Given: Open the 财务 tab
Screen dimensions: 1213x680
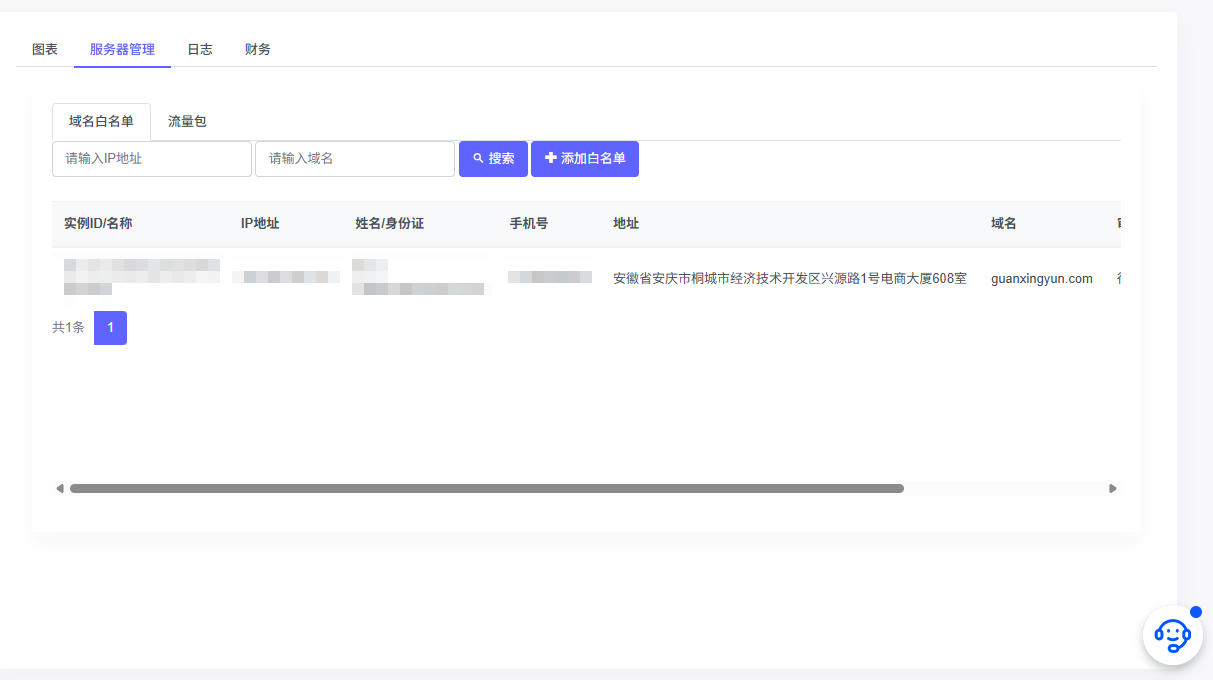Looking at the screenshot, I should click(x=256, y=48).
